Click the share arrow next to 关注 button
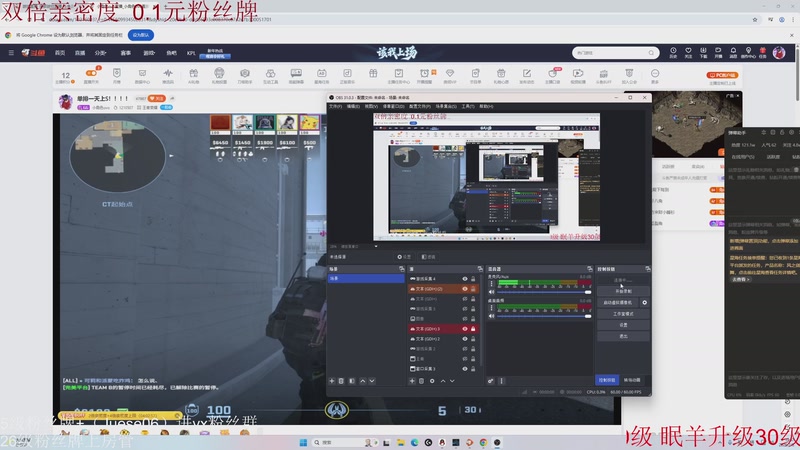The width and height of the screenshot is (800, 450). [172, 98]
